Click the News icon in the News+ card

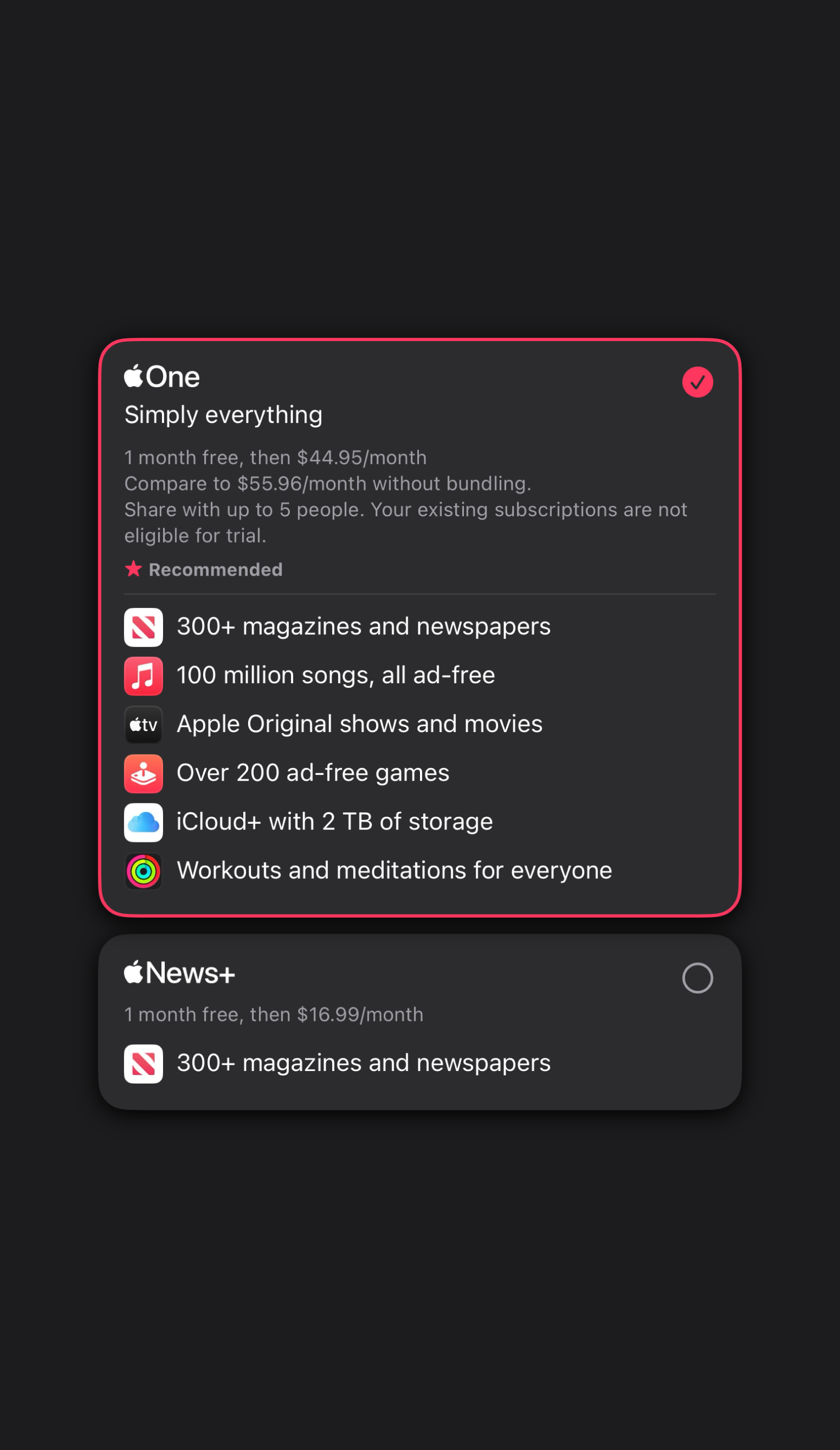click(x=143, y=1063)
